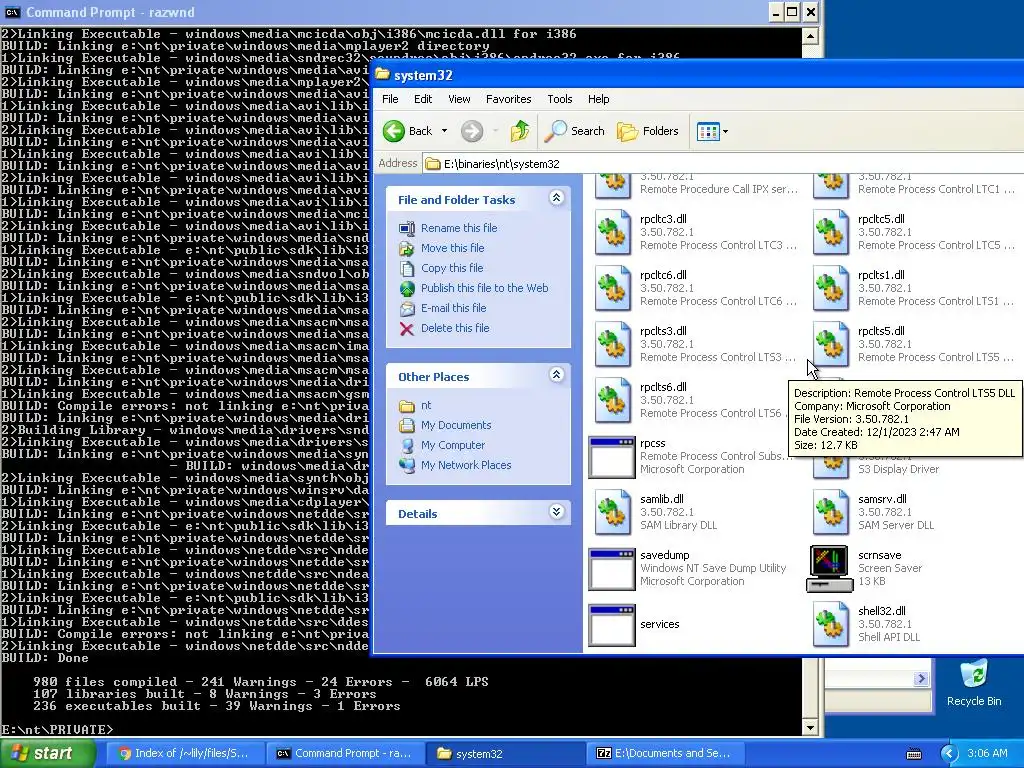Open the nt folder in Other Places
Image resolution: width=1024 pixels, height=768 pixels.
click(426, 406)
